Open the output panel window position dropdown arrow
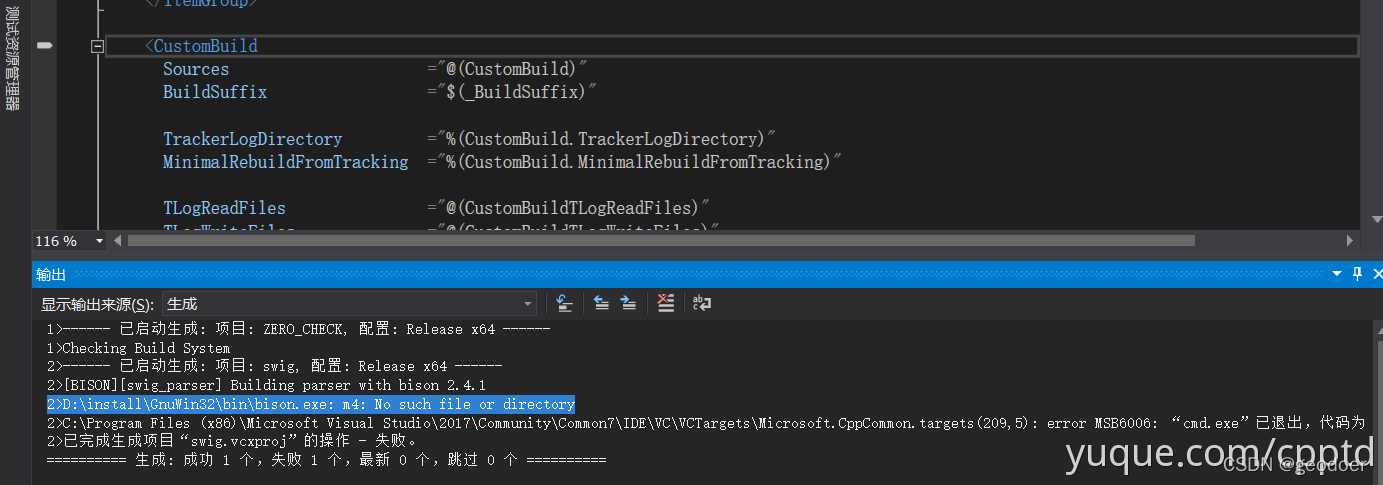 click(x=1338, y=274)
